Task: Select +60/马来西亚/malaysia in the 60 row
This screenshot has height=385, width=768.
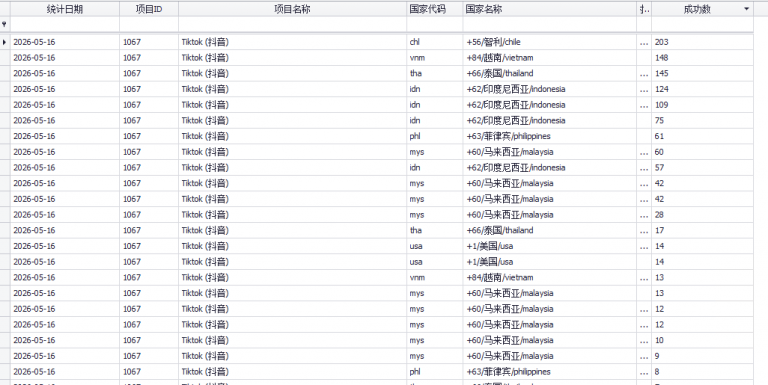Action: coord(550,152)
